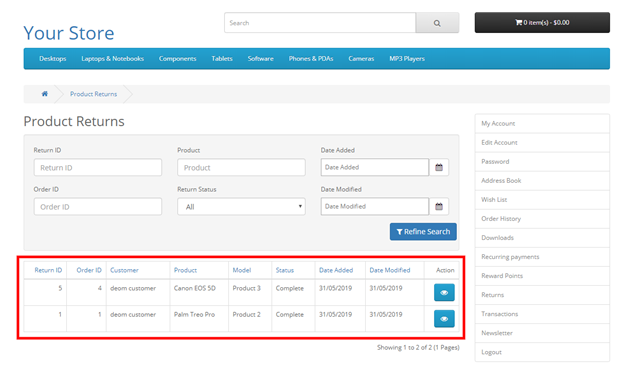The width and height of the screenshot is (628, 366).
Task: Sort by Date Modified column header
Action: 390,270
